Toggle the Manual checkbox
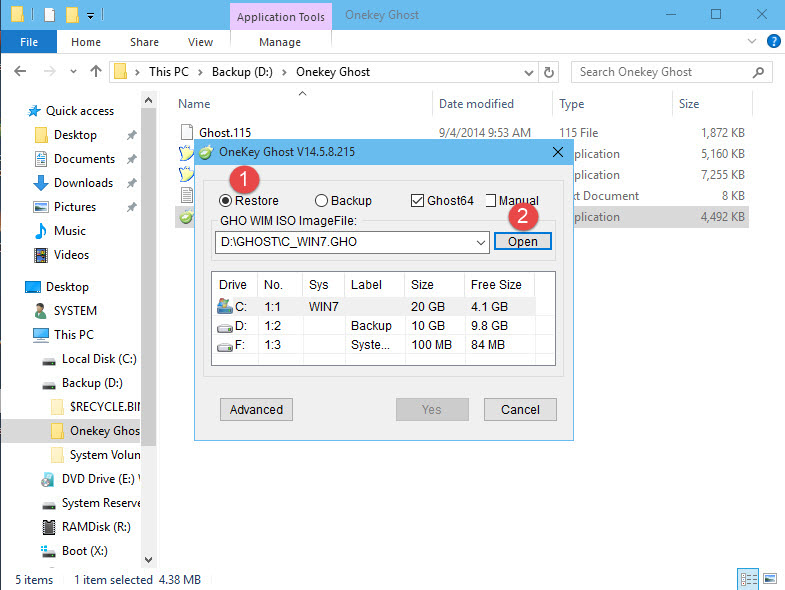 pos(491,201)
